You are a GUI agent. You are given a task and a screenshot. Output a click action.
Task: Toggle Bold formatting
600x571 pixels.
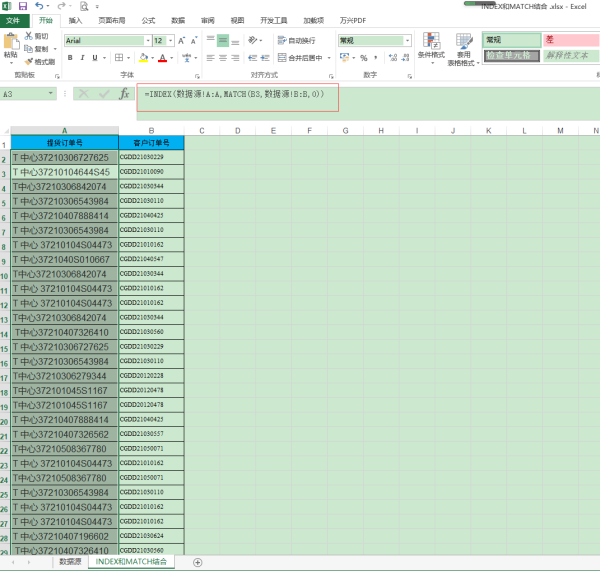tap(70, 58)
